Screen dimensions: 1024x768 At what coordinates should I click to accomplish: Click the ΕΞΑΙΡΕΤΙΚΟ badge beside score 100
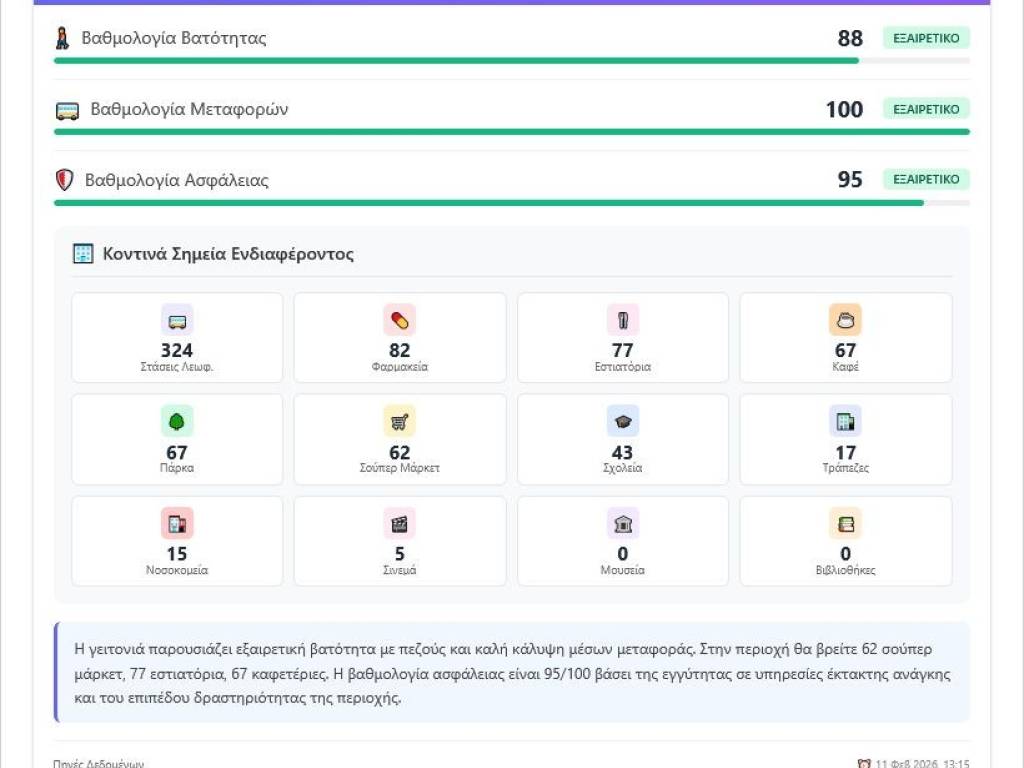926,109
